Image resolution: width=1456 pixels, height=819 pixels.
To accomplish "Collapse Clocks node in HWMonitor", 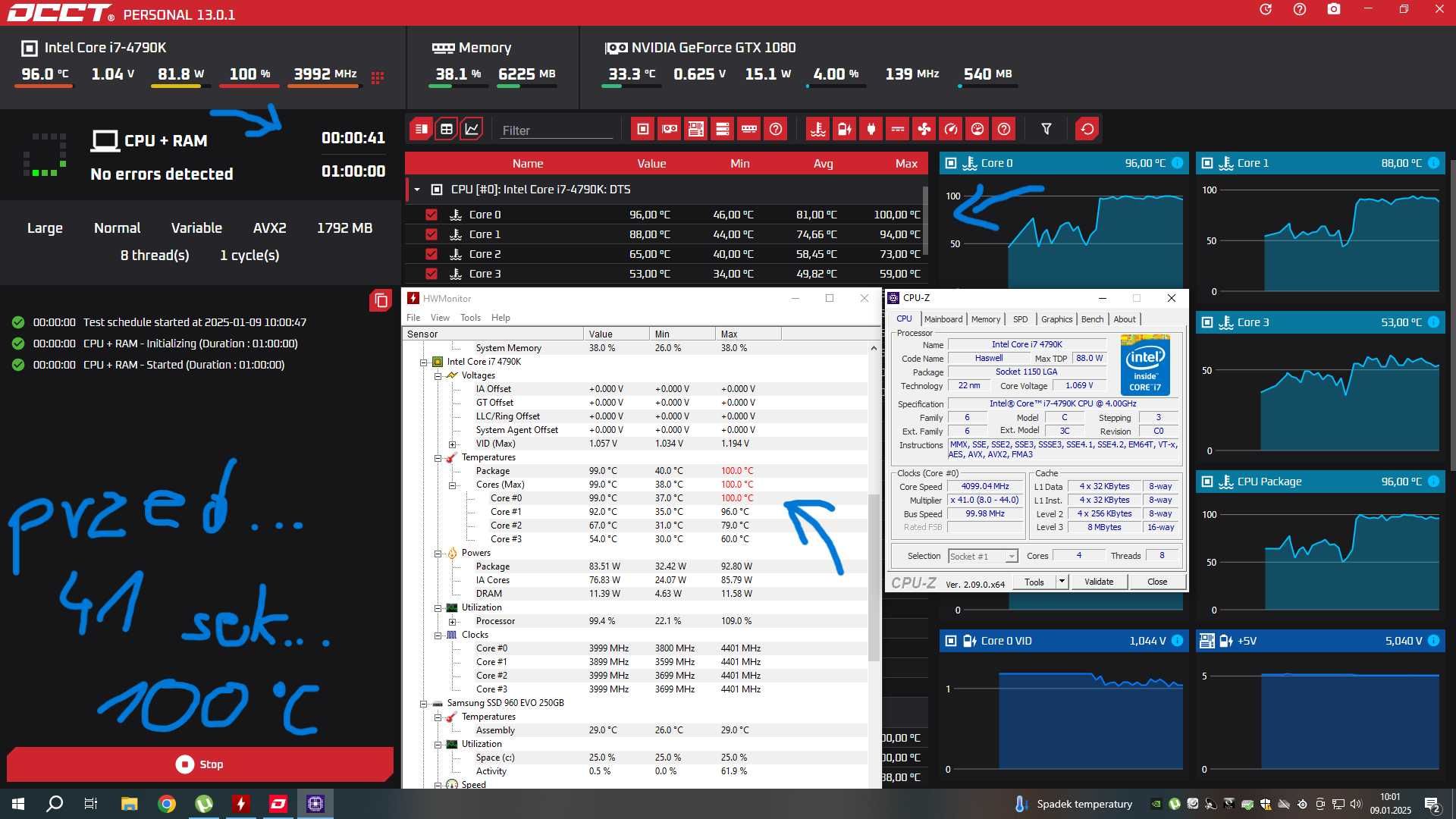I will pos(438,635).
